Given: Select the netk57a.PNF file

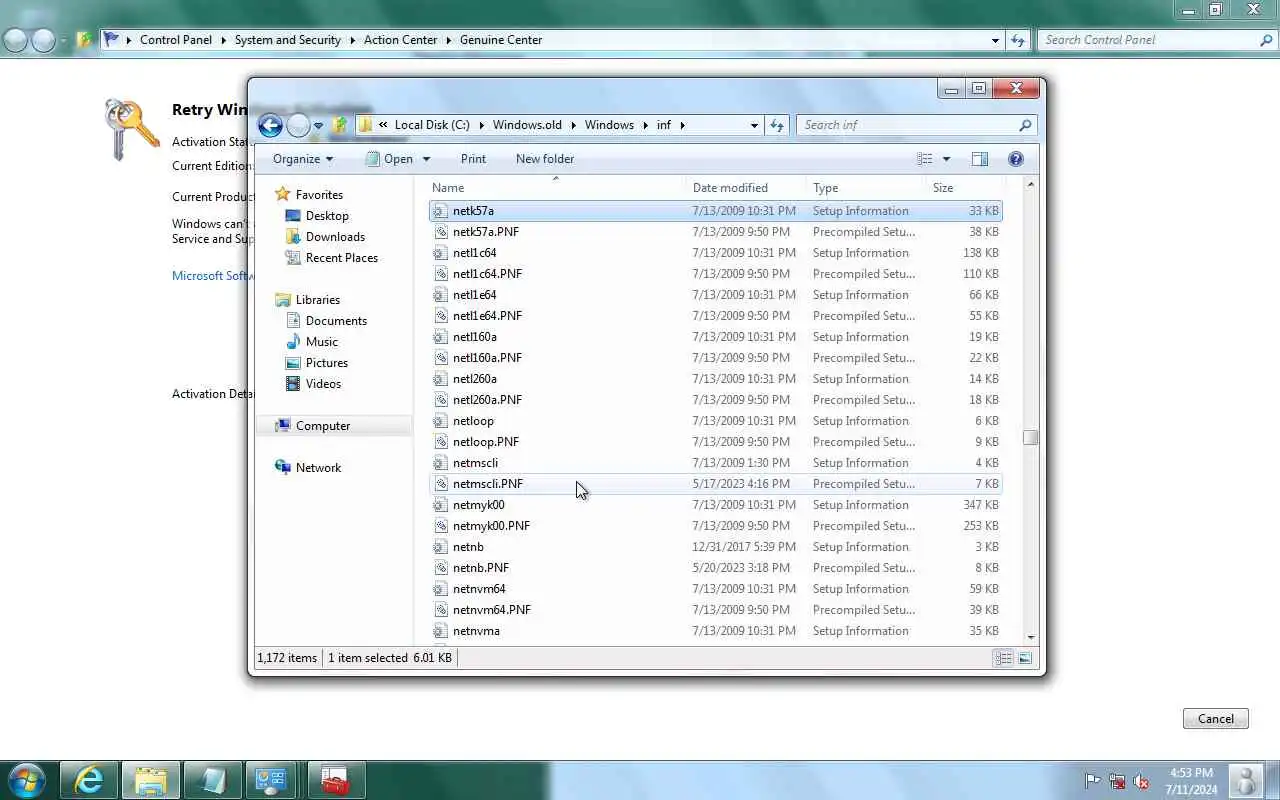Looking at the screenshot, I should pos(715,232).
